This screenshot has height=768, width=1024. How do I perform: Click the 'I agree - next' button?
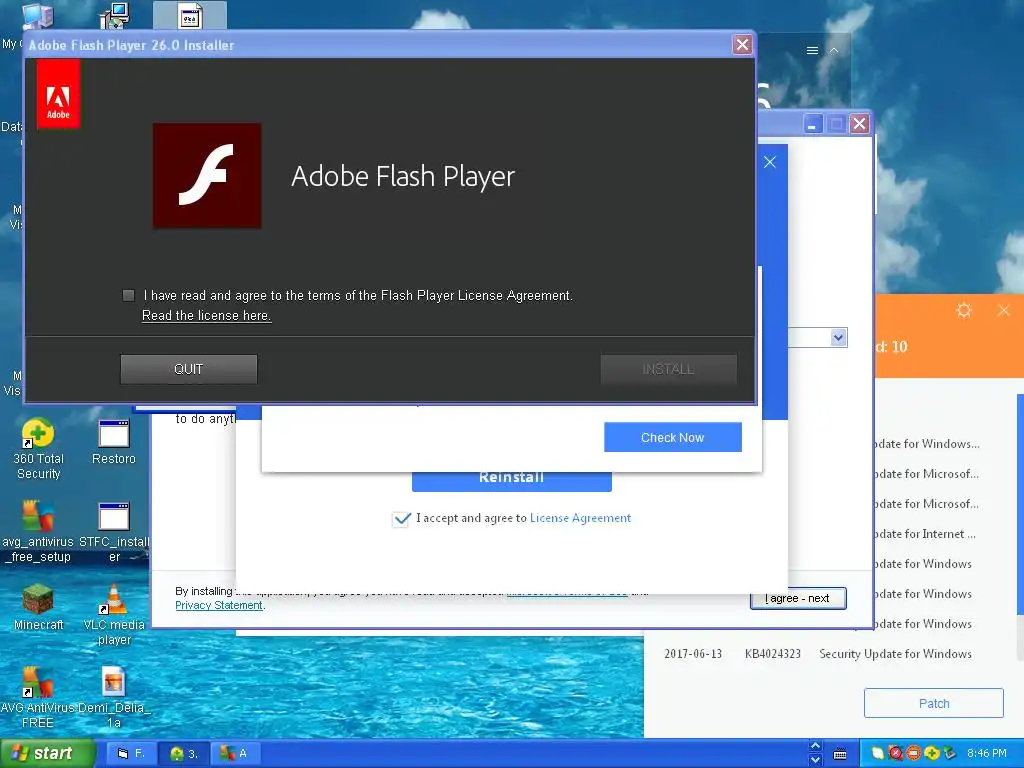(798, 598)
